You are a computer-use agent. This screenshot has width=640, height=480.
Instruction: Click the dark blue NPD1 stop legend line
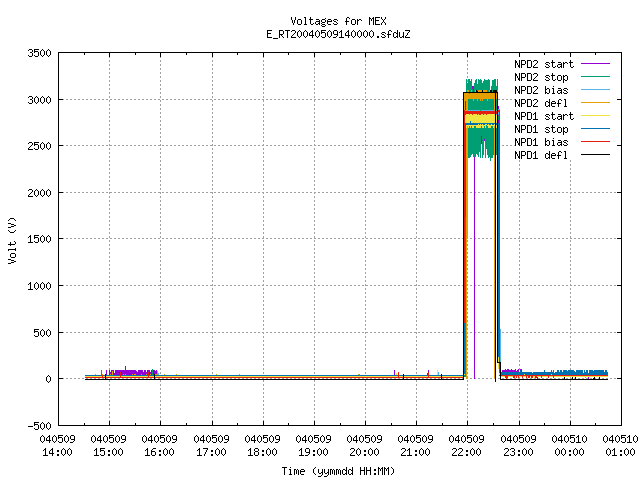pos(595,129)
